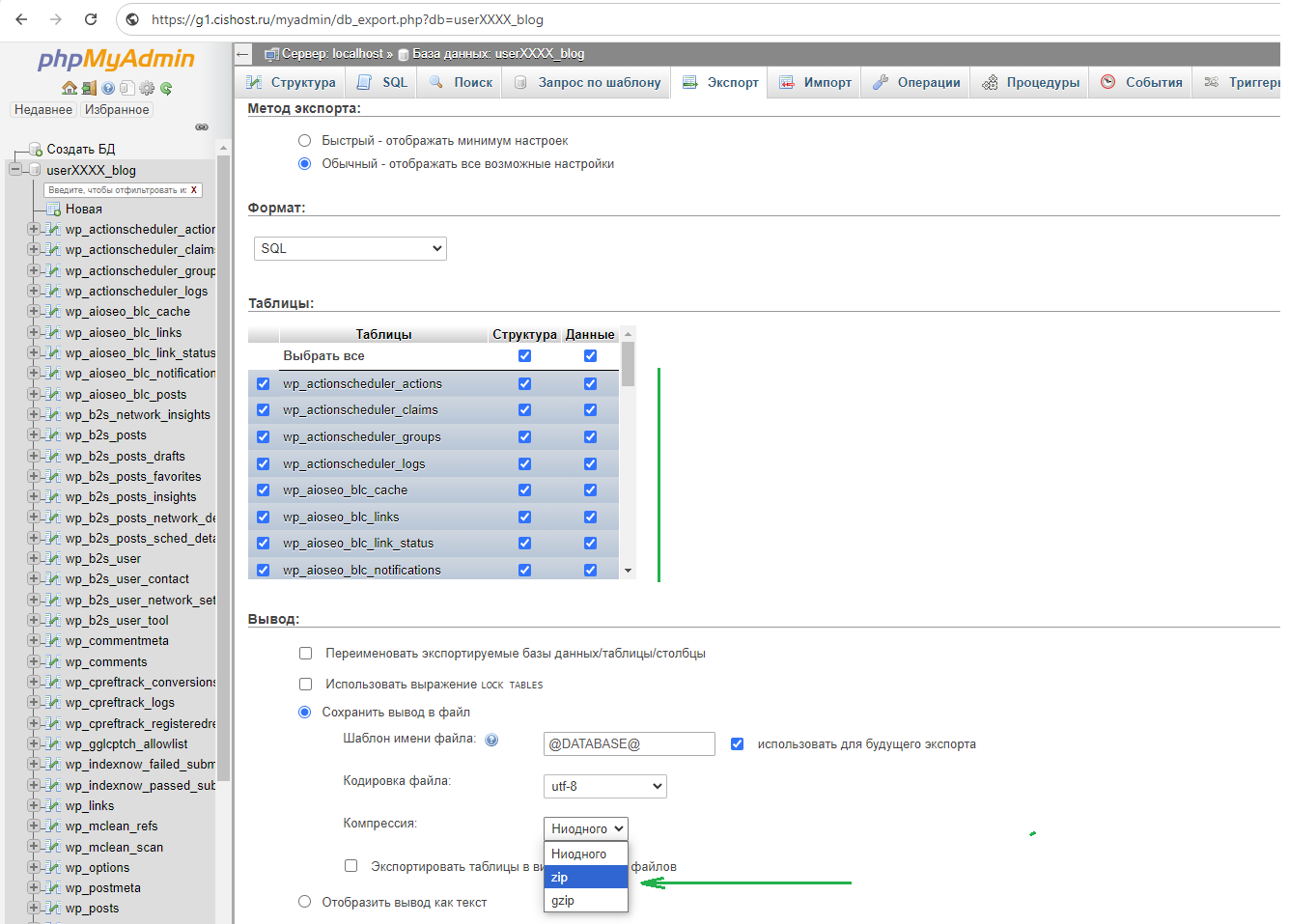Click the browser page reload icon
Image resolution: width=1289 pixels, height=924 pixels.
91,19
